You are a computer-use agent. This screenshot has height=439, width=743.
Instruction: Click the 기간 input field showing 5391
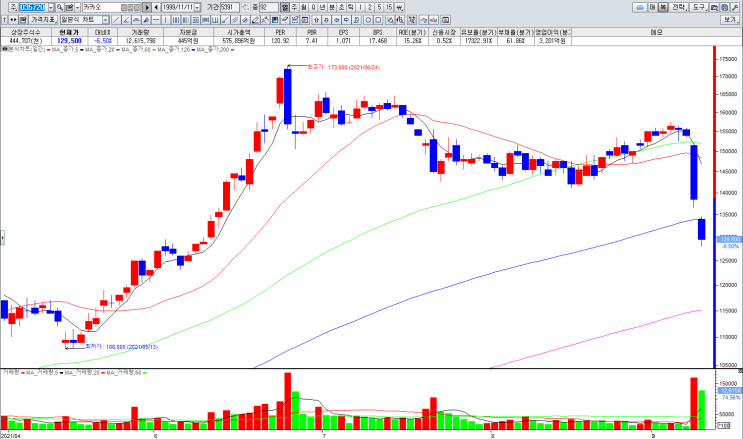(x=229, y=8)
